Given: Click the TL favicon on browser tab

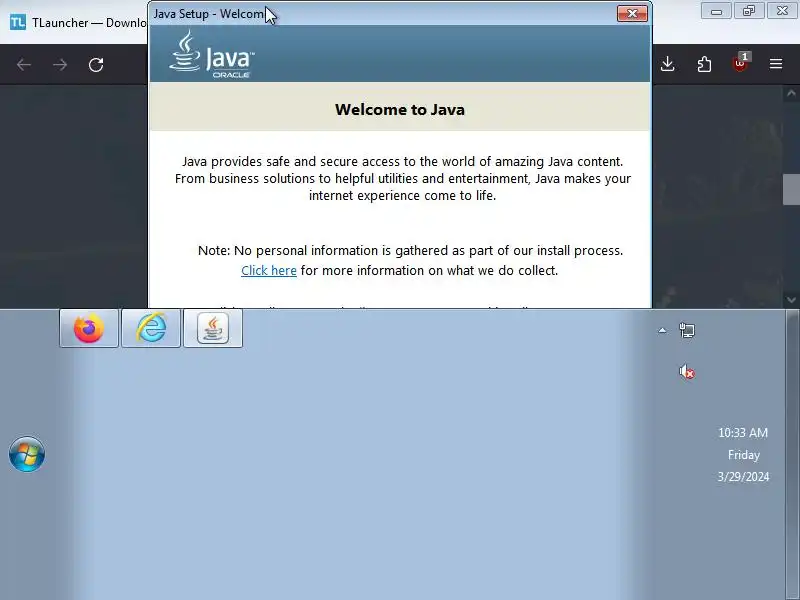Looking at the screenshot, I should (18, 22).
